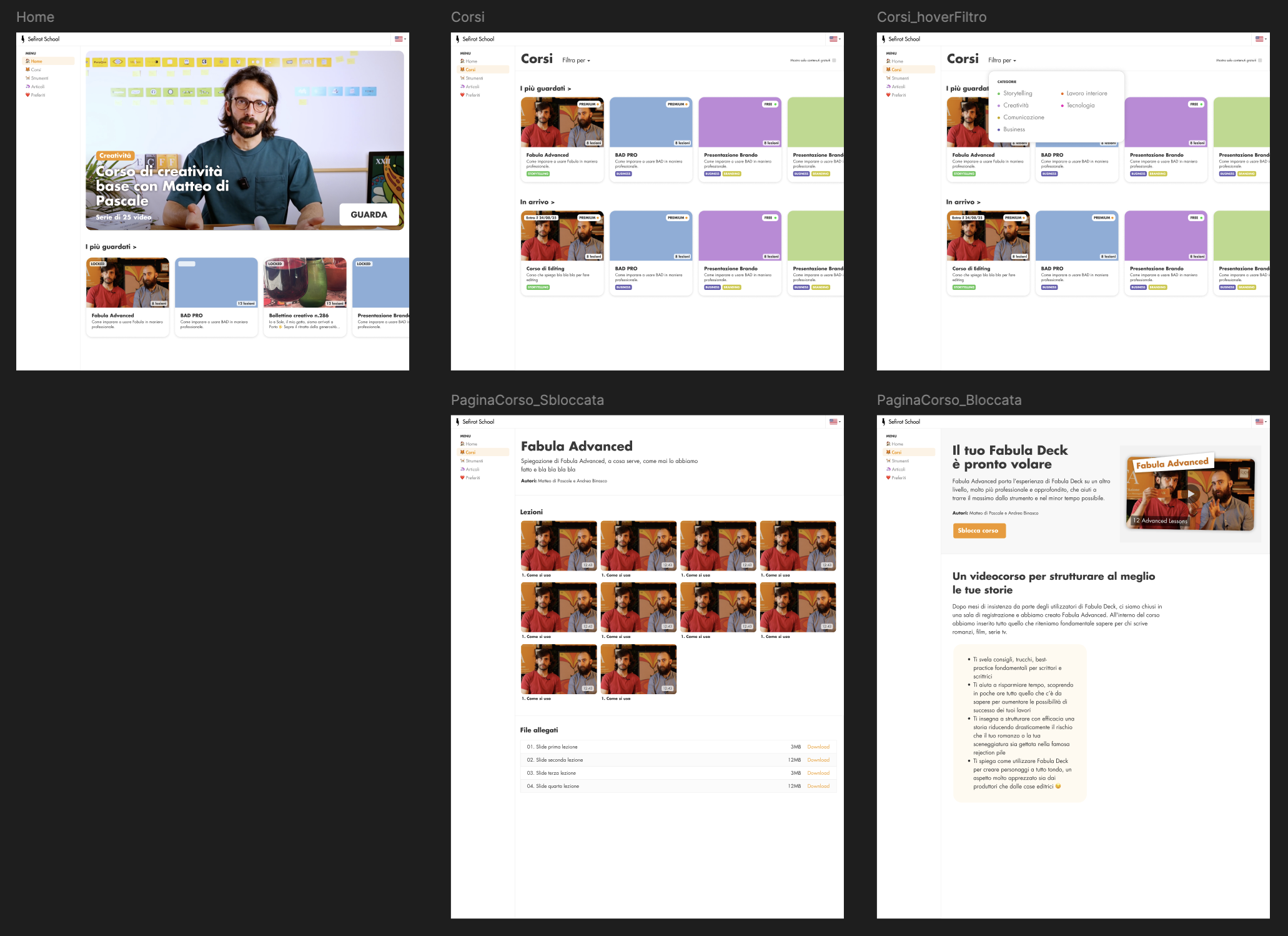
Task: Click Sefirot School logo in Home frame
Action: pyautogui.click(x=22, y=39)
